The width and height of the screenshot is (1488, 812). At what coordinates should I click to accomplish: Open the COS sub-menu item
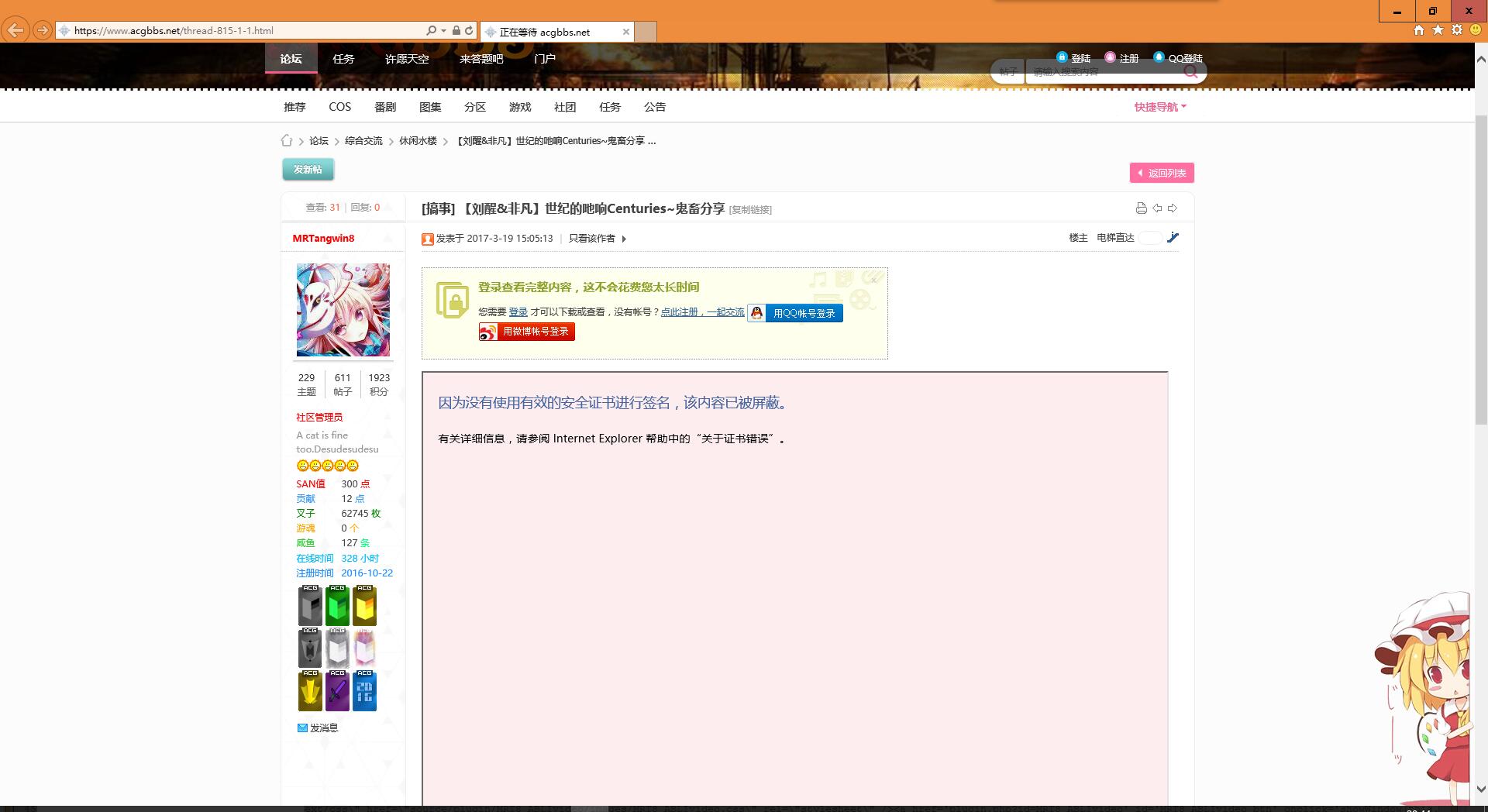(x=339, y=107)
